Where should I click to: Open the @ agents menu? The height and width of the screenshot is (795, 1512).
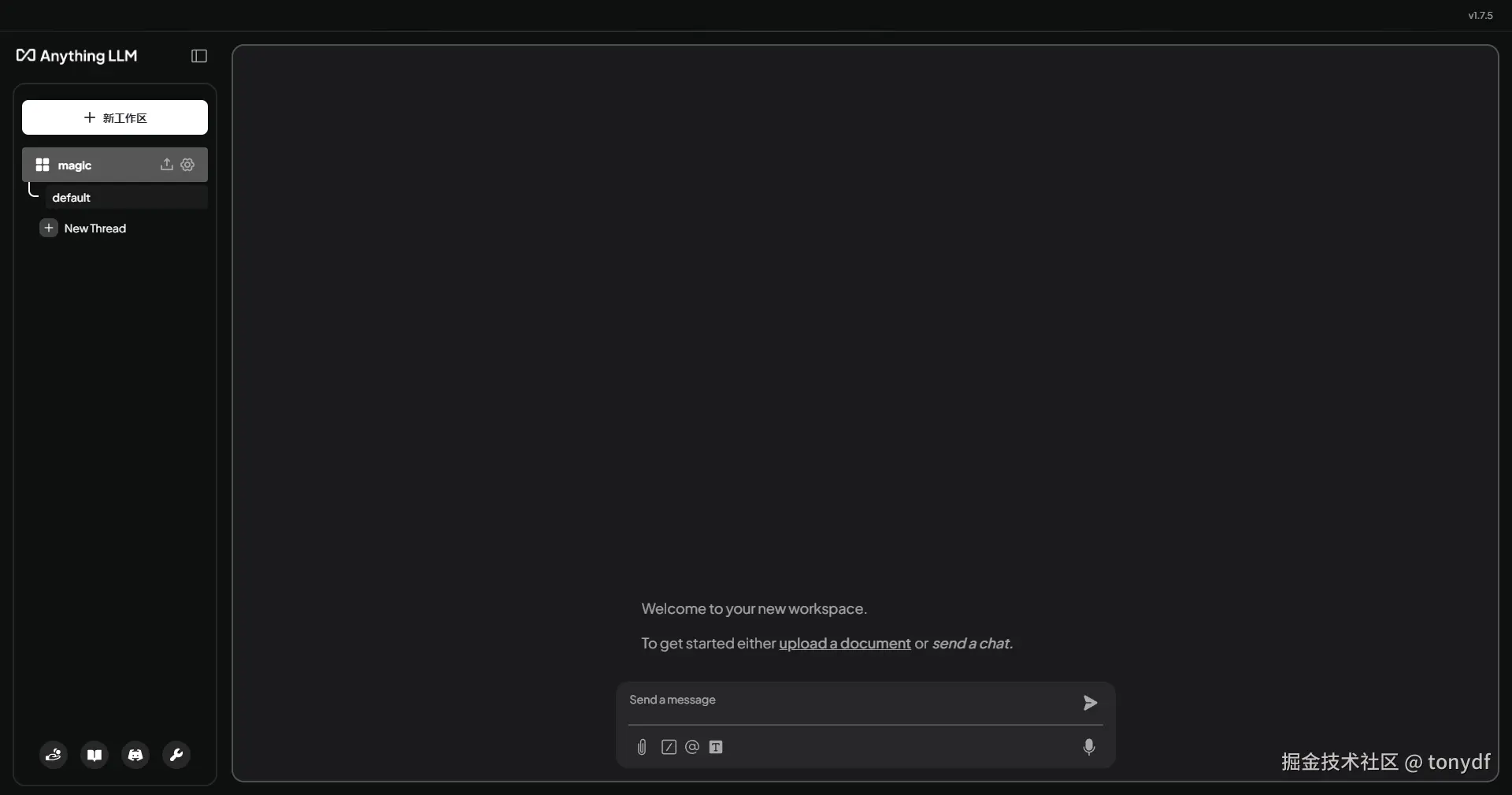point(692,747)
